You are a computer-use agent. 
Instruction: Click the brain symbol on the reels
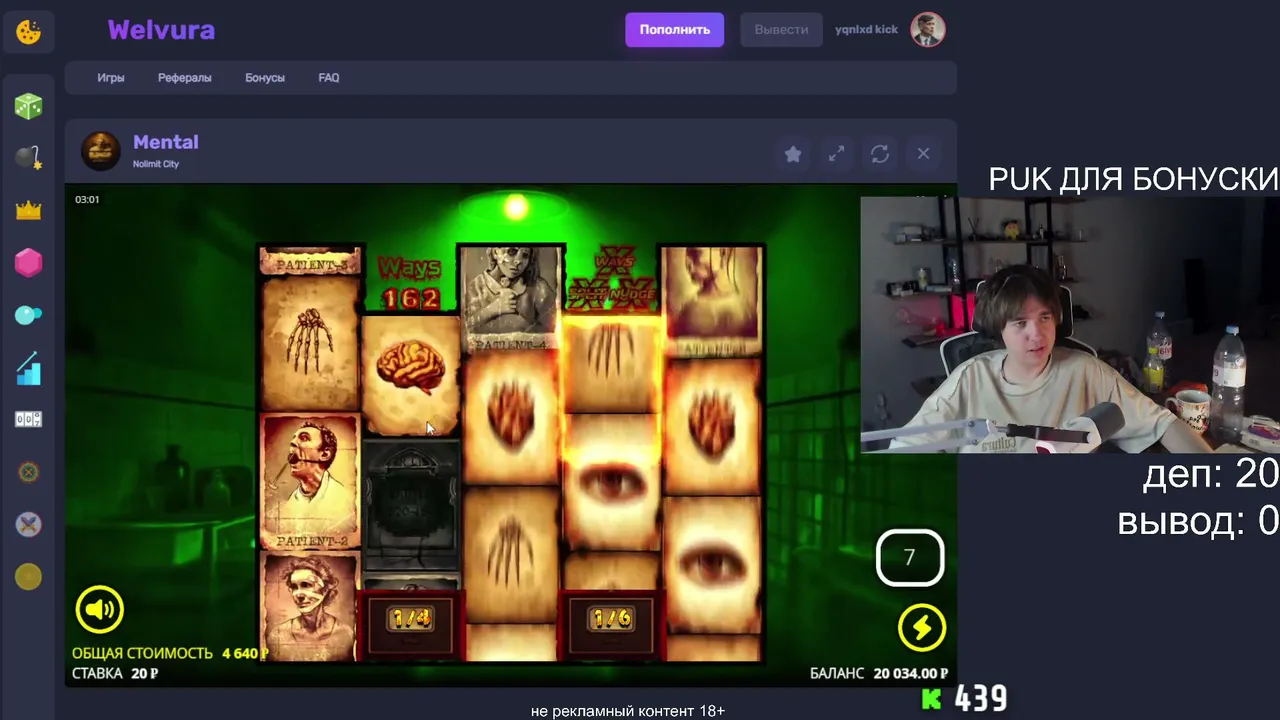coord(411,375)
